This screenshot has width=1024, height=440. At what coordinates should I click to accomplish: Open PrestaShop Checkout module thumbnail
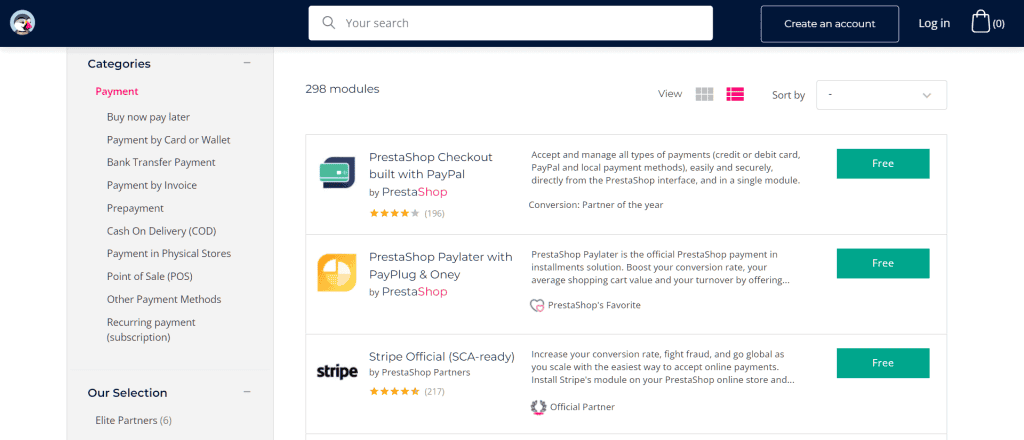(x=337, y=173)
